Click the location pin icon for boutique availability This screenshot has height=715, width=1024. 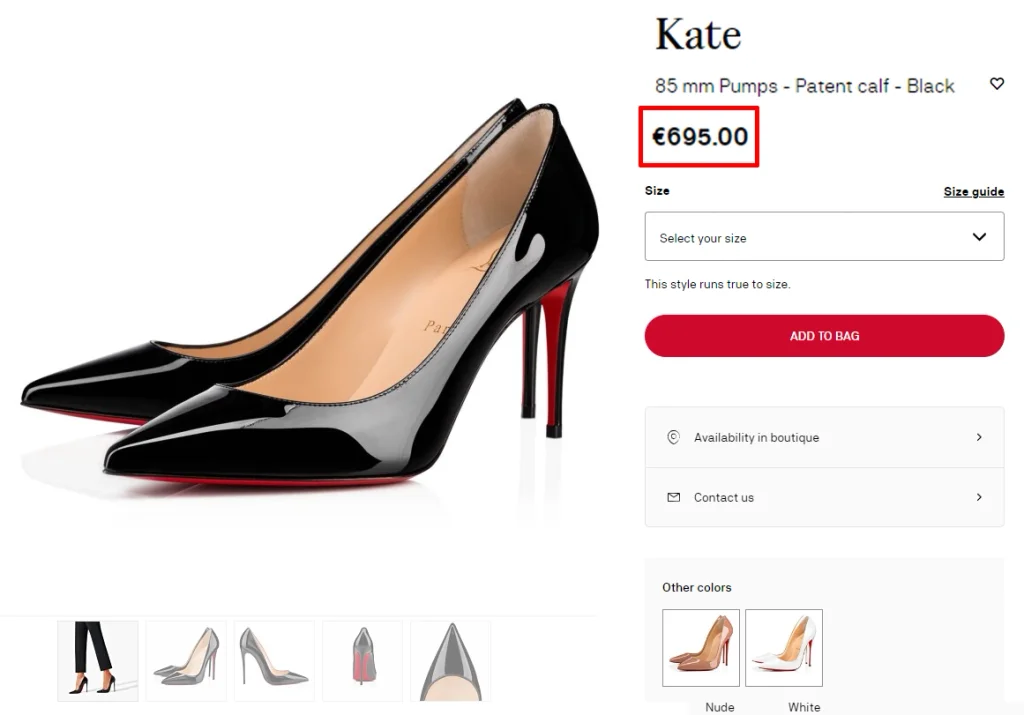coord(673,437)
